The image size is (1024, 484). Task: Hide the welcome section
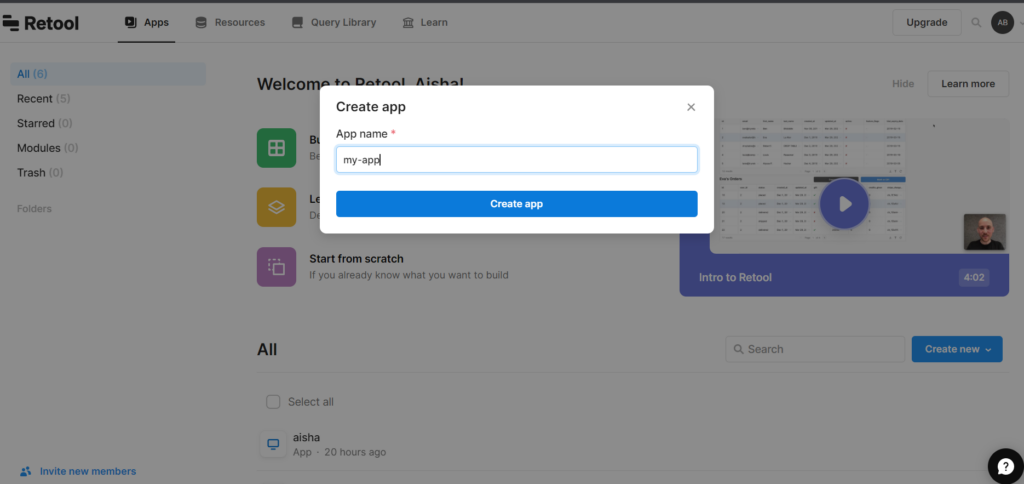click(903, 84)
